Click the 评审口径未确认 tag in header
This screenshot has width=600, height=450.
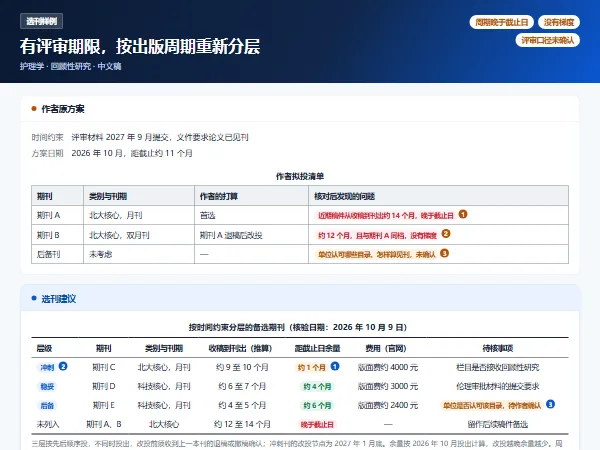tap(548, 40)
